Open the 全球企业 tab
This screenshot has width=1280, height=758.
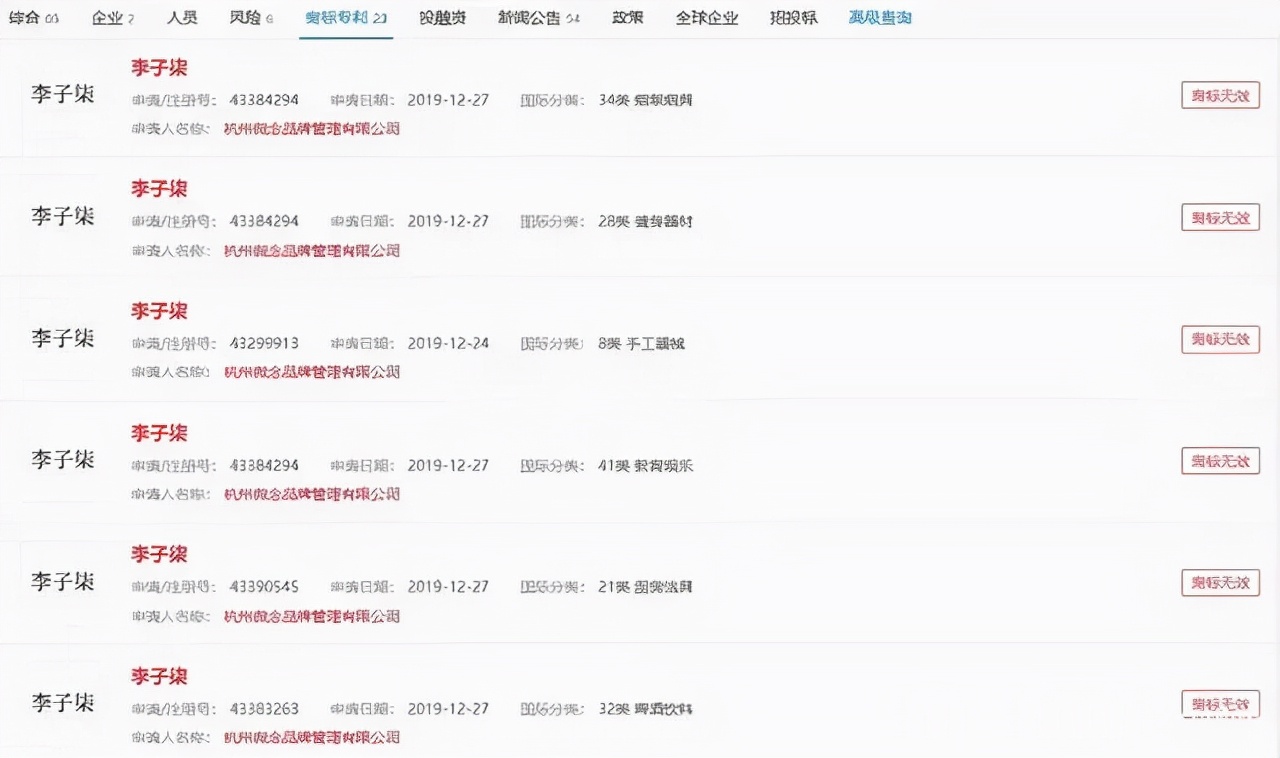coord(707,18)
